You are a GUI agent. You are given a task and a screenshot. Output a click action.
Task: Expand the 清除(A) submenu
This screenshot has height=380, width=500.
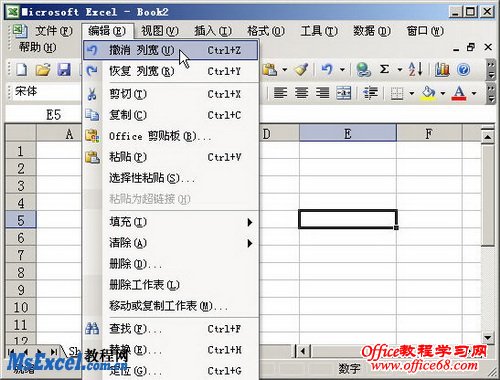(x=170, y=243)
